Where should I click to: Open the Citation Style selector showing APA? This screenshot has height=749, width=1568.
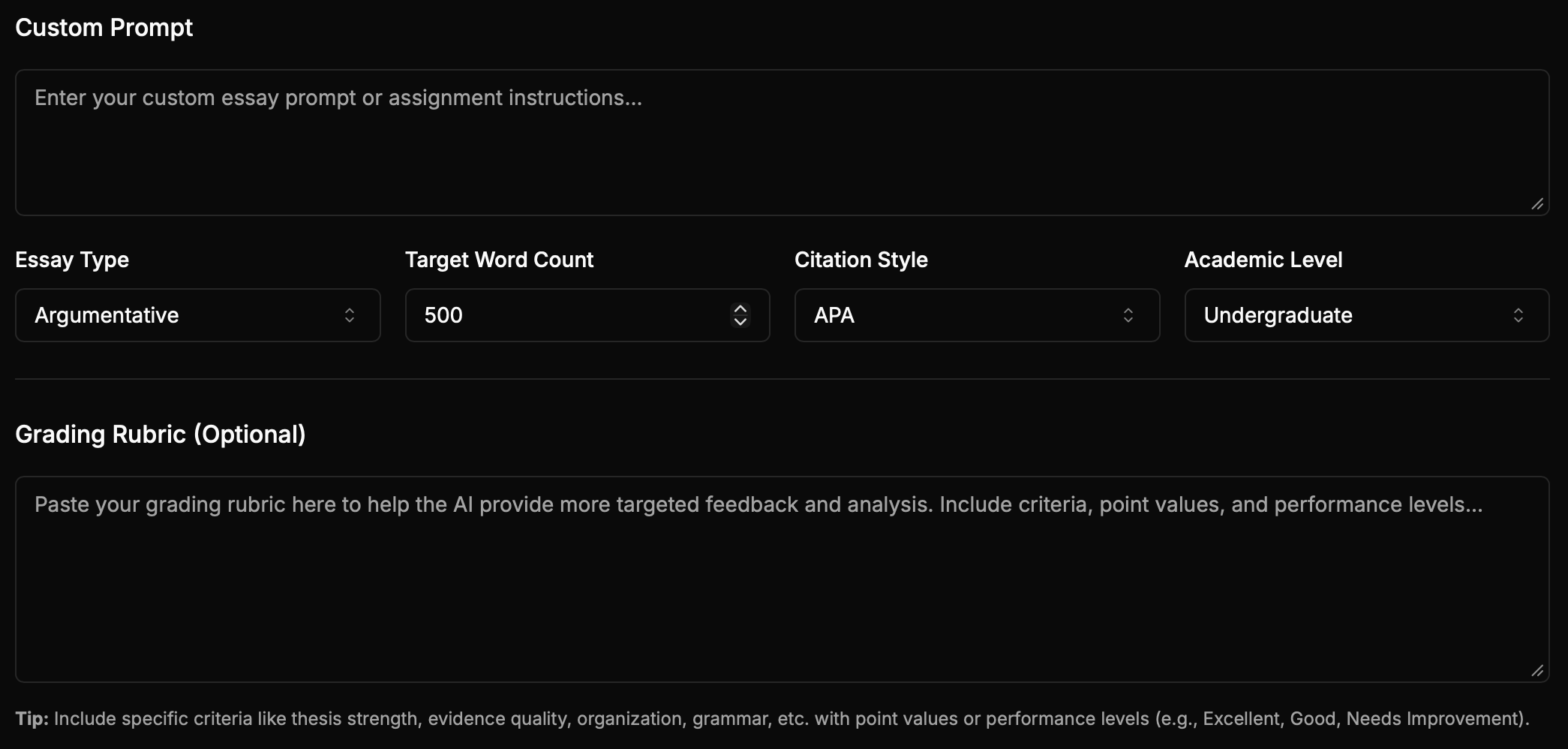tap(975, 315)
